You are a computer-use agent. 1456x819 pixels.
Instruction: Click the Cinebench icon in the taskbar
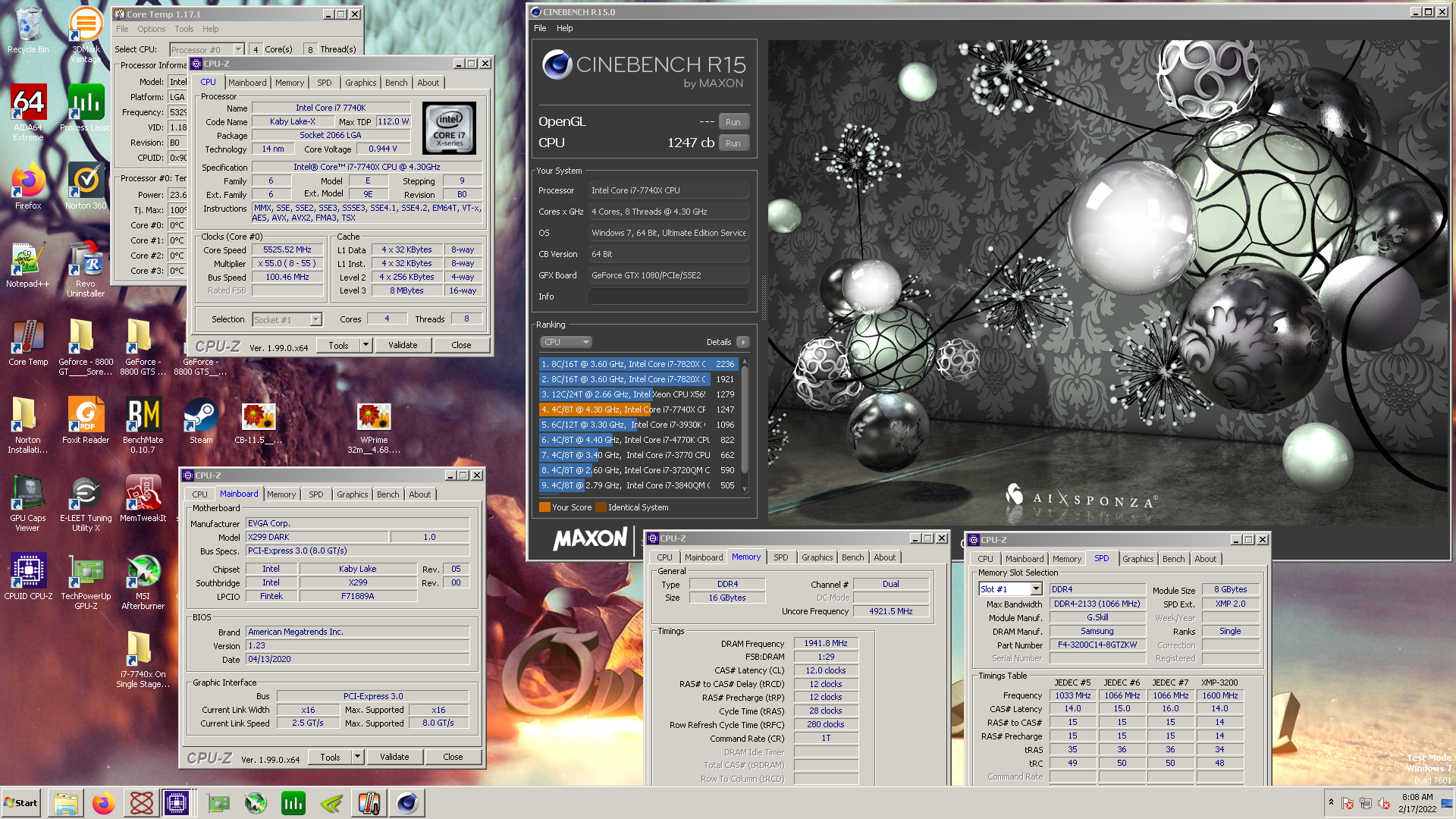(x=407, y=802)
